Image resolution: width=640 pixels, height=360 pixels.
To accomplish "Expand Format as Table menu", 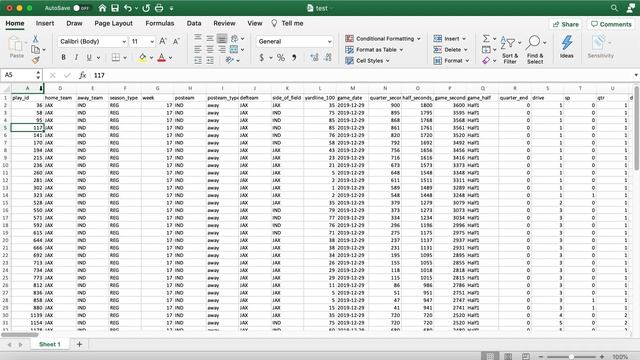I will (x=374, y=49).
